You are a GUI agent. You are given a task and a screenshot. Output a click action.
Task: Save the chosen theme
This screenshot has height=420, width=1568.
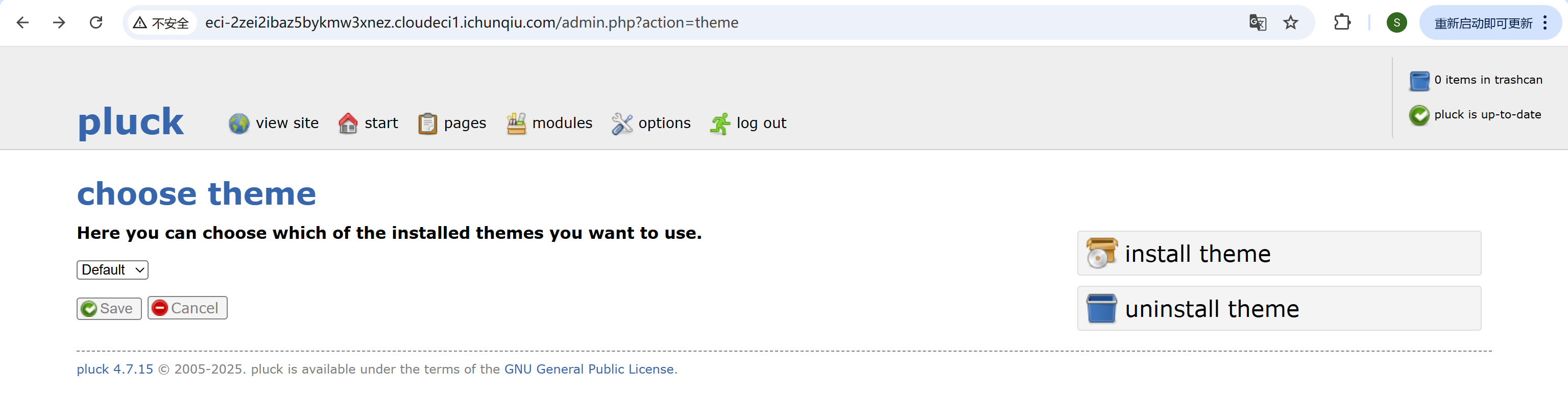pos(109,309)
